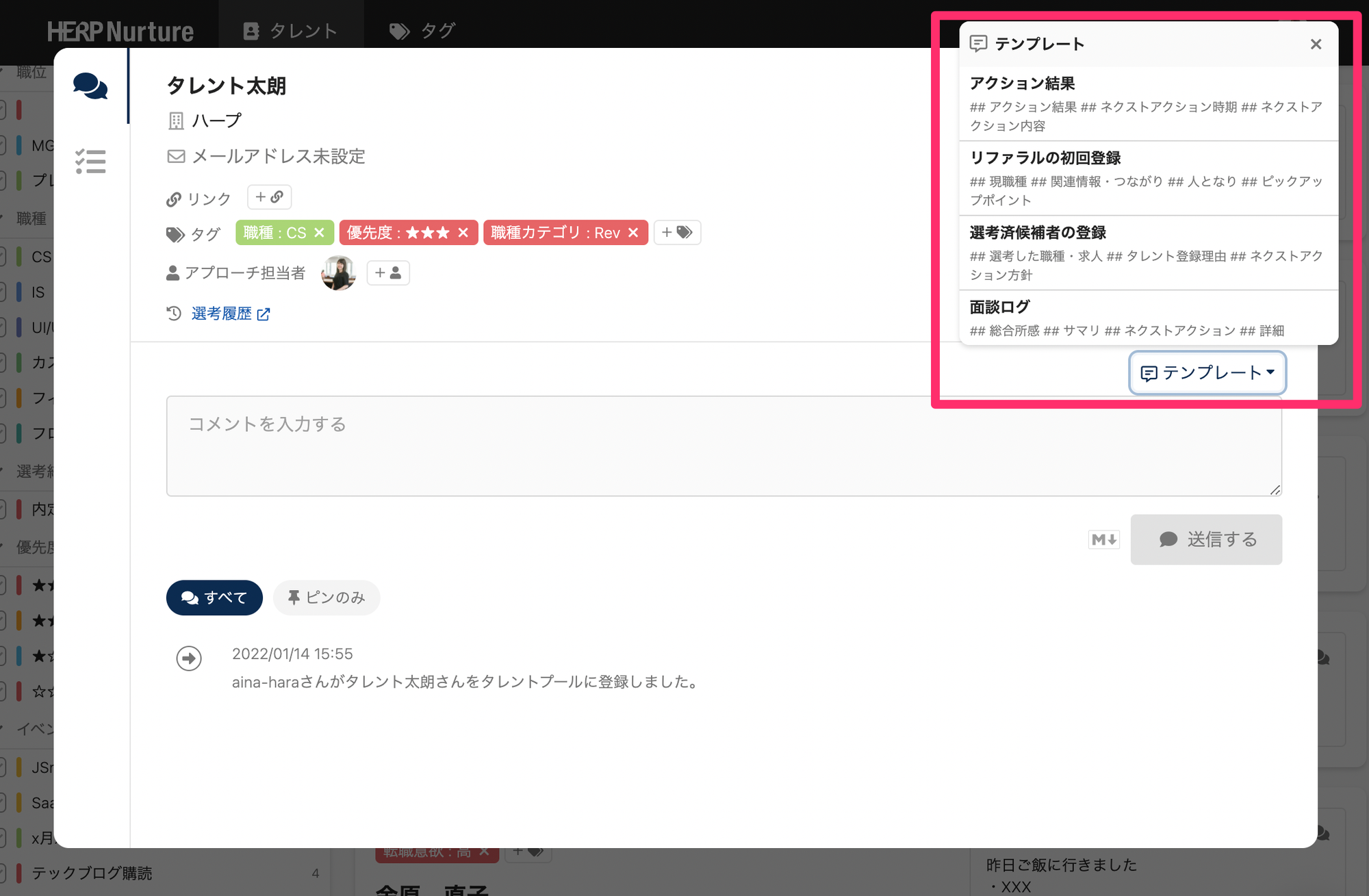
Task: Toggle the Markdown mode icon
Action: [1104, 539]
